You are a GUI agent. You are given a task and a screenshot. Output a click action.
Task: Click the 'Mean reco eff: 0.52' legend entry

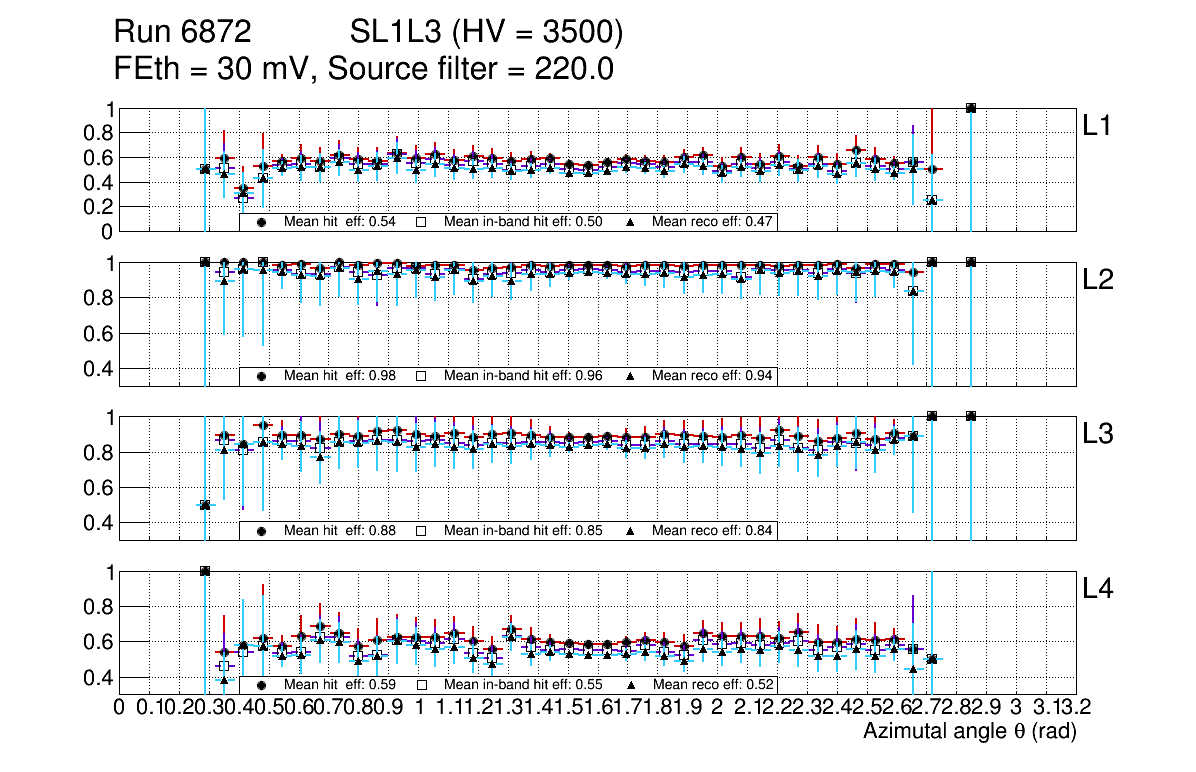coord(712,685)
